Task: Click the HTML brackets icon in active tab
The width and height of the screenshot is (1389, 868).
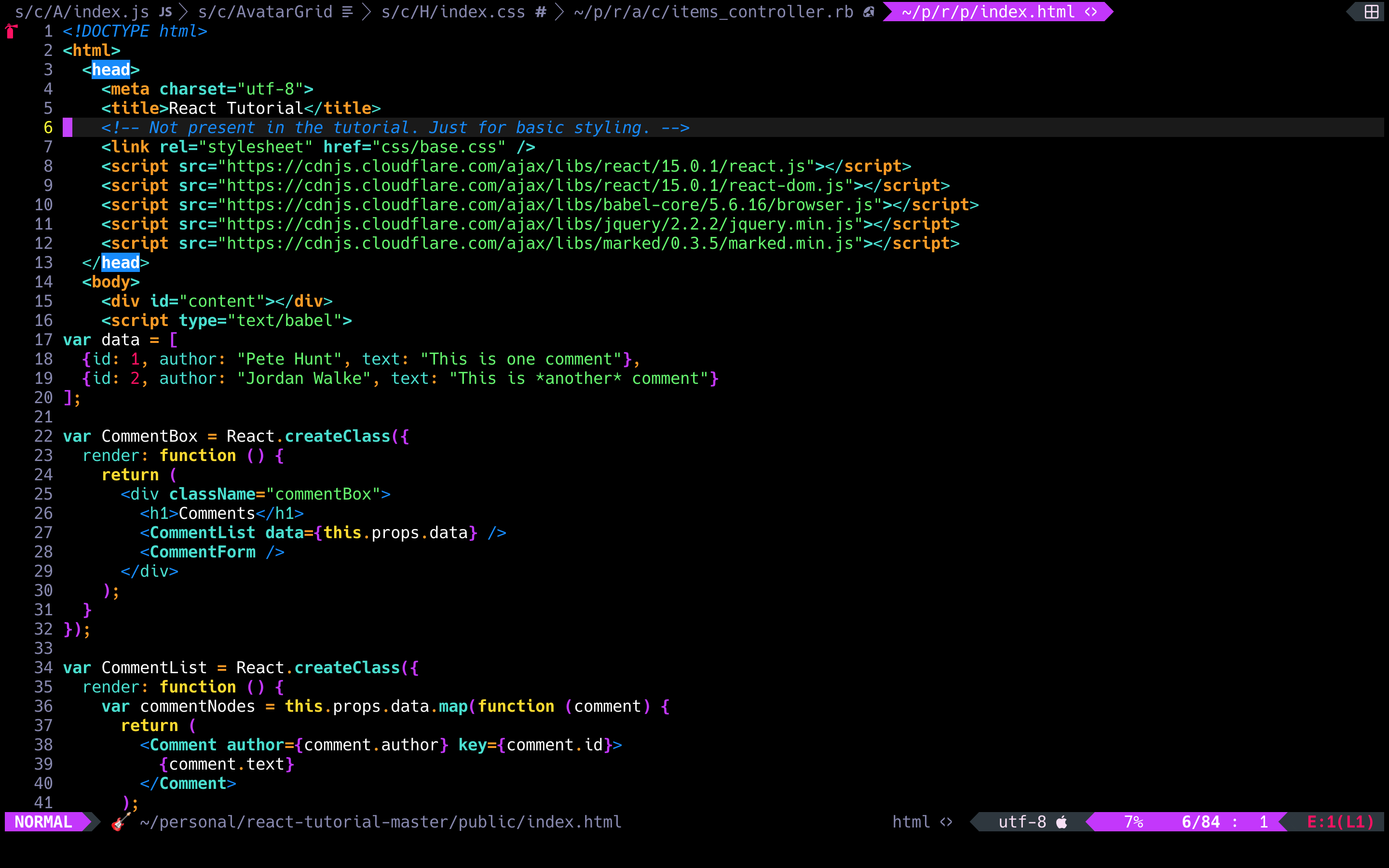Action: (x=1091, y=12)
